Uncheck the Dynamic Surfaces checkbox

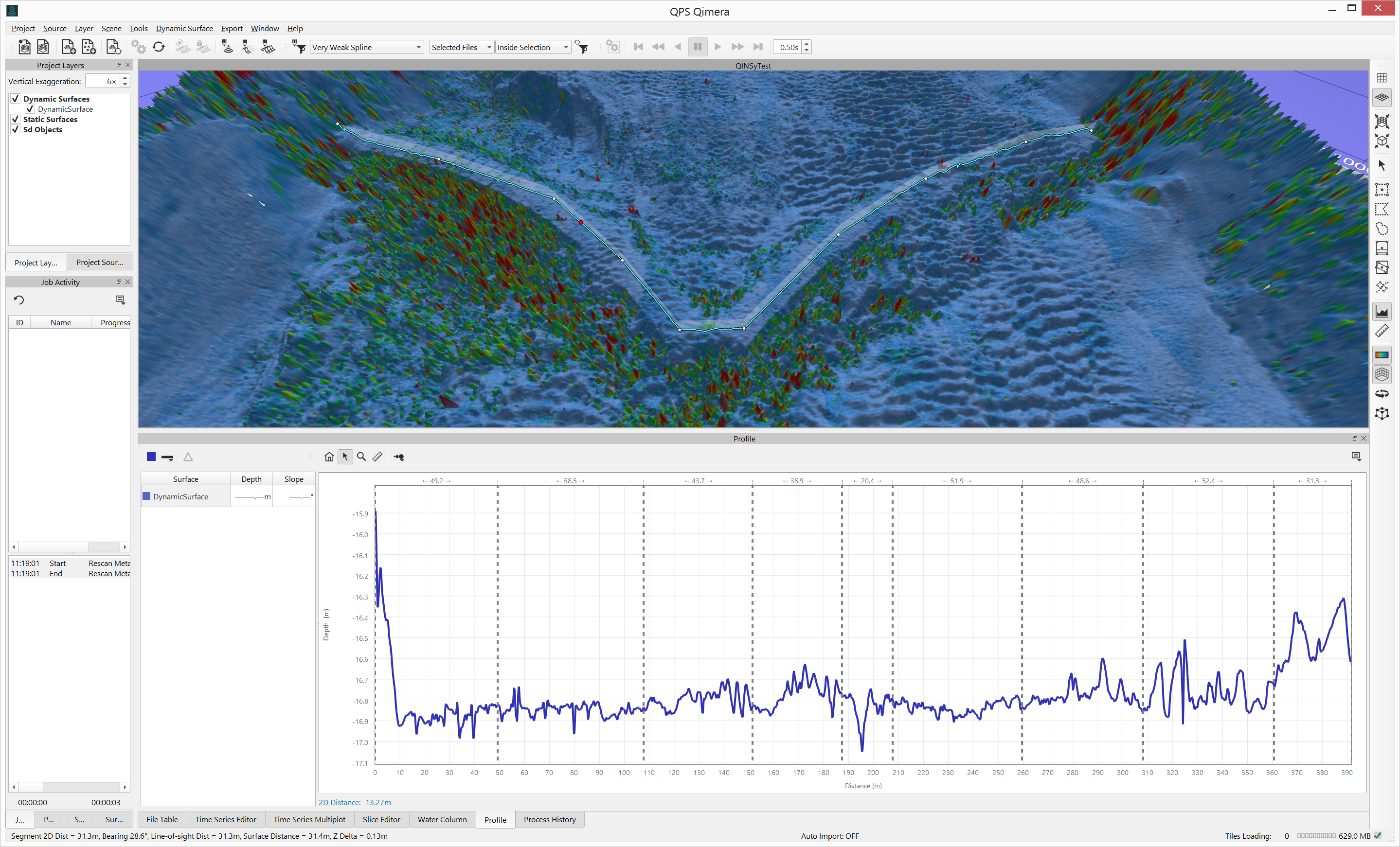pos(16,99)
